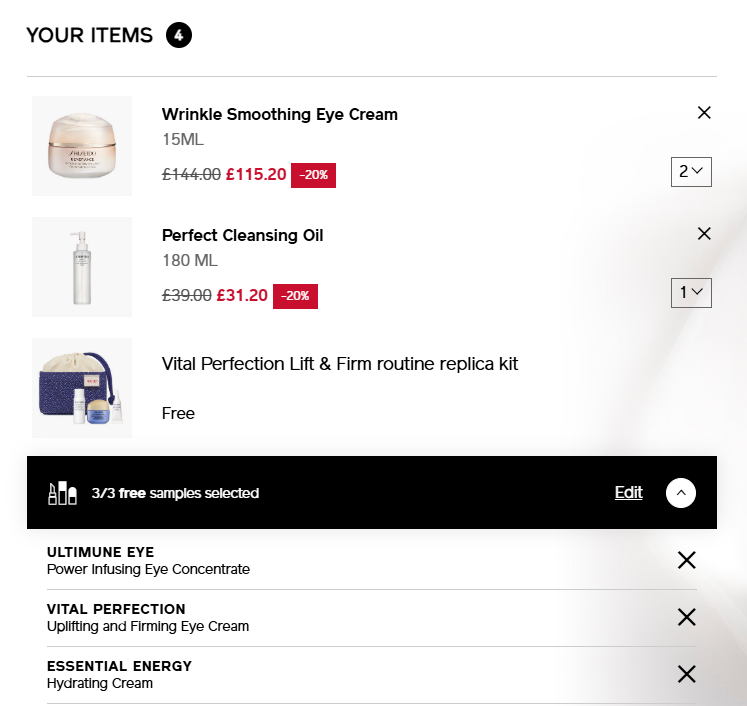
Task: Click the Vital Perfection kit thumbnail
Action: tap(82, 388)
